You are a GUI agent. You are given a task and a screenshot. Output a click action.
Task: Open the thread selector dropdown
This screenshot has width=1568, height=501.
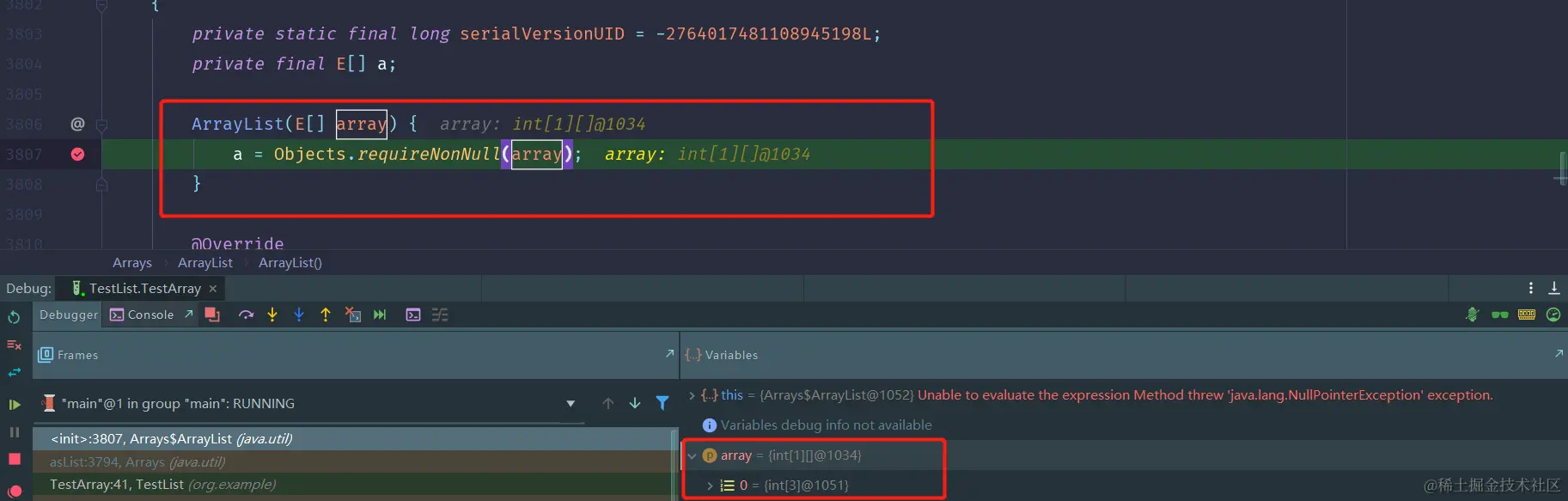coord(570,404)
